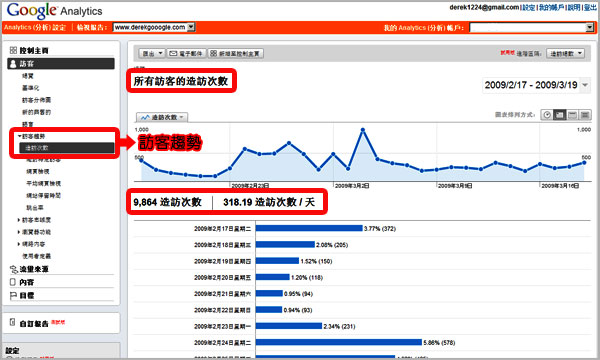Open the advanced segment 造訪總數 dropdown
600x360 pixels.
pyautogui.click(x=565, y=54)
